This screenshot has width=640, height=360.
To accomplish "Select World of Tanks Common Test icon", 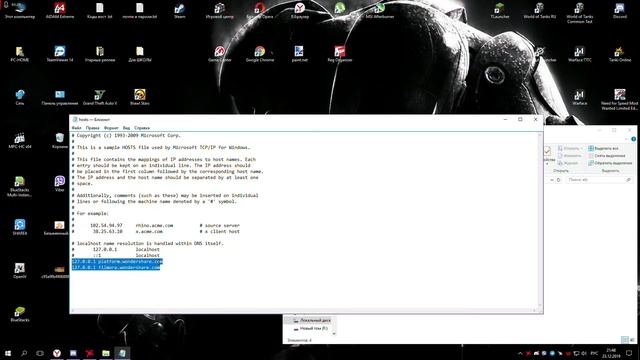I will coord(580,13).
